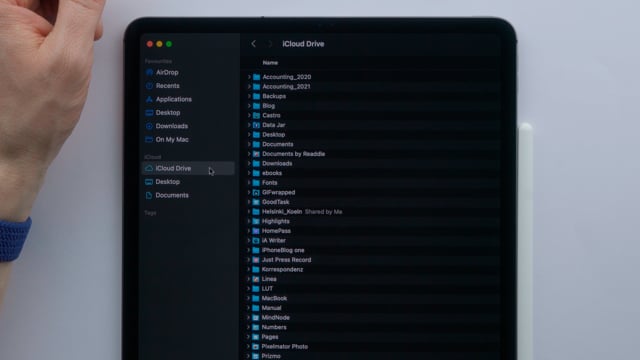Click the Documents icon under iCloud
The height and width of the screenshot is (360, 640).
pos(149,196)
